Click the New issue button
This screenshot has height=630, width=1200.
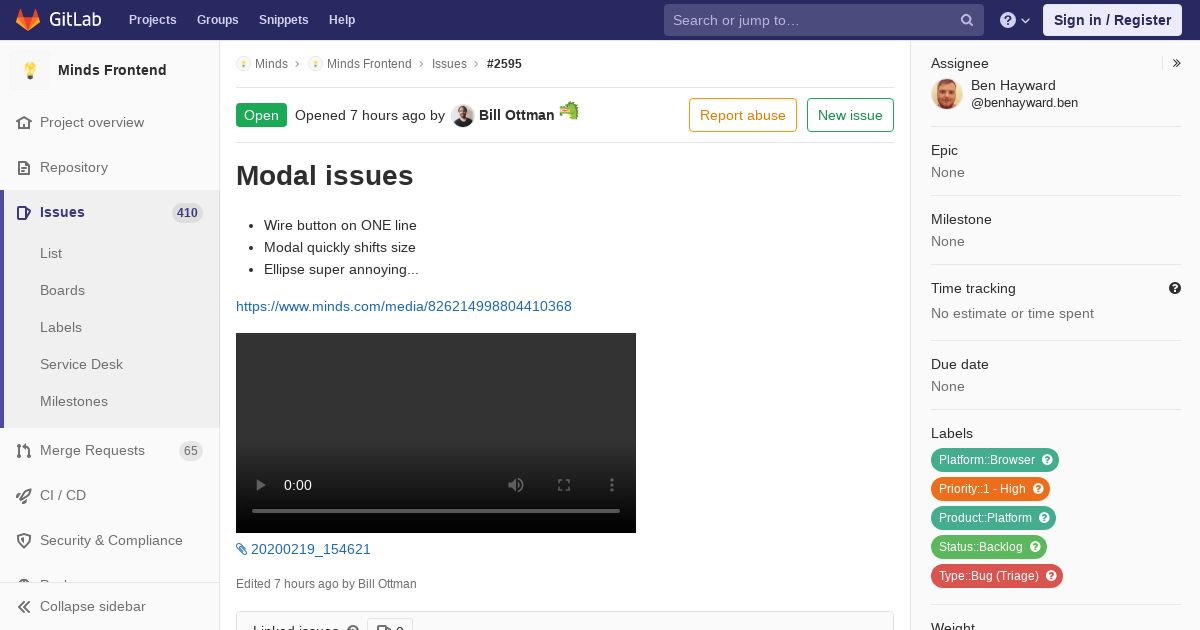point(850,115)
